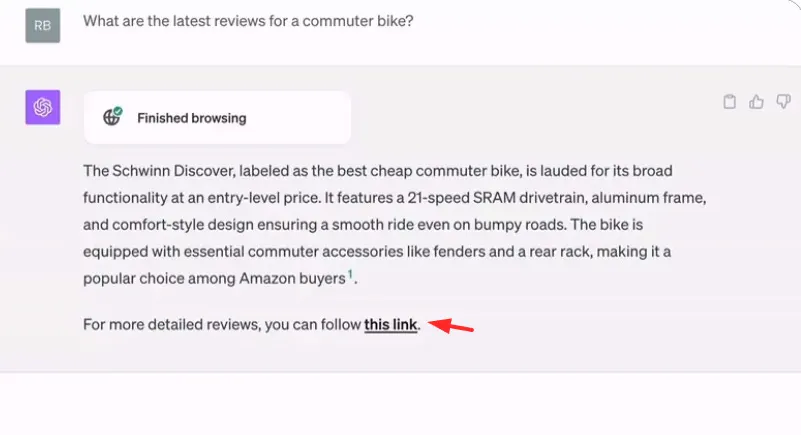The height and width of the screenshot is (435, 801).
Task: Click the user question about commuter bike reviews
Action: (248, 21)
